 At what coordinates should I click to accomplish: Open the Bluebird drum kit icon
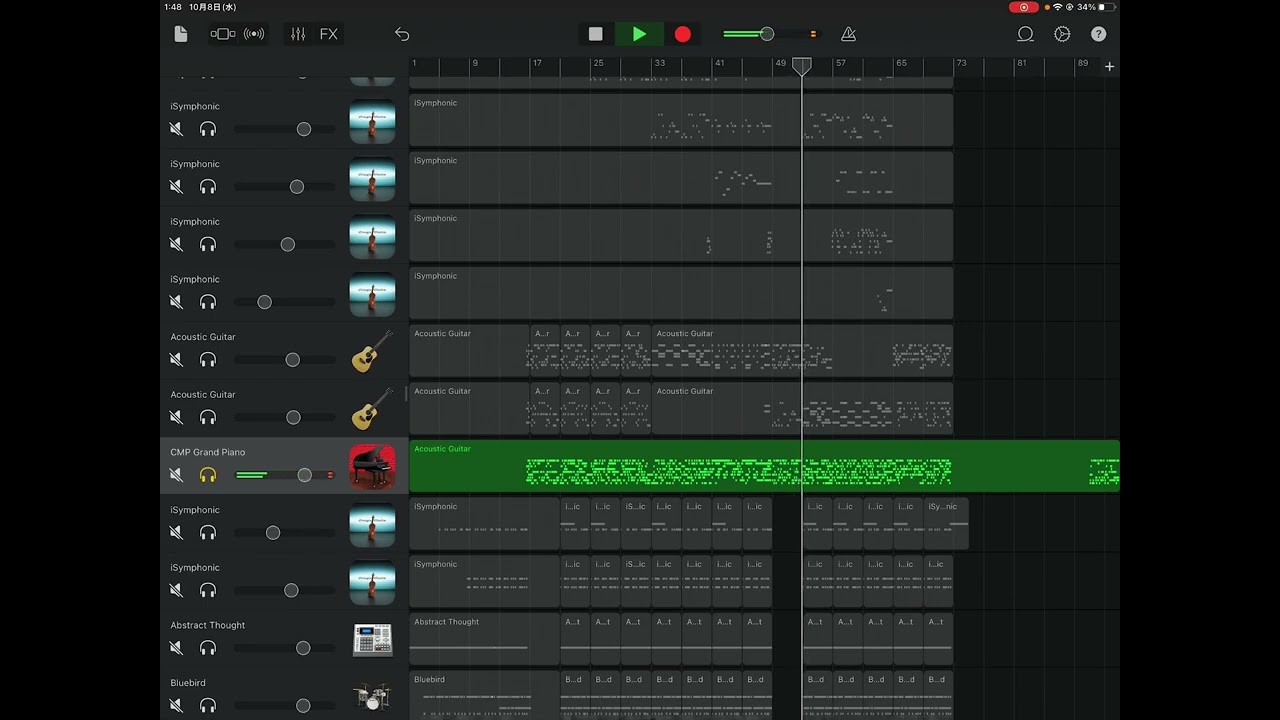pos(372,697)
